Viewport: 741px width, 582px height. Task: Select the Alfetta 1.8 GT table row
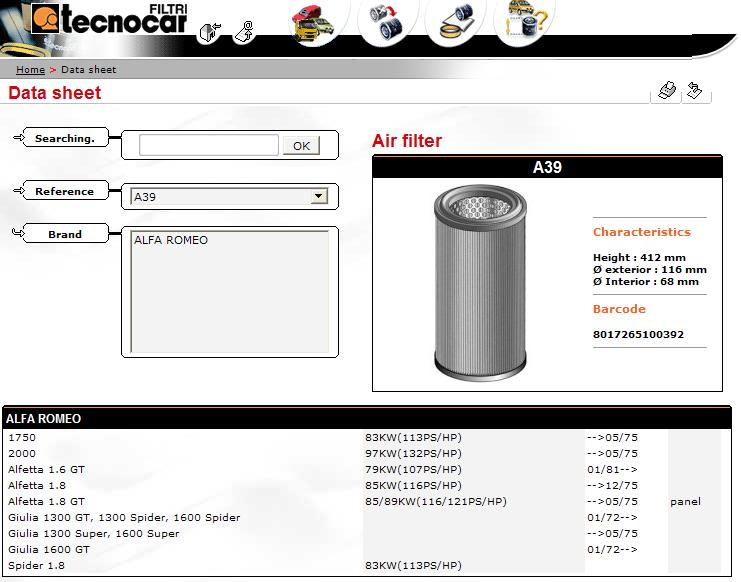tap(47, 502)
